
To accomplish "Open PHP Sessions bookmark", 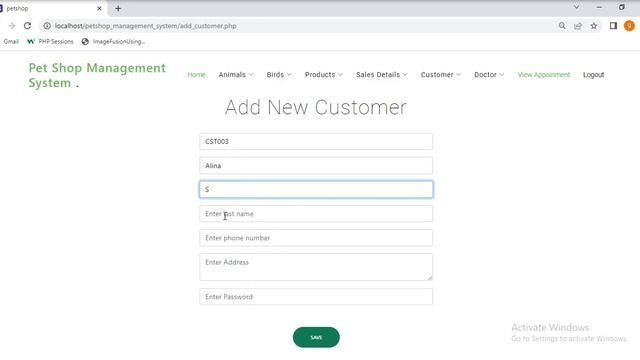I will (50, 41).
